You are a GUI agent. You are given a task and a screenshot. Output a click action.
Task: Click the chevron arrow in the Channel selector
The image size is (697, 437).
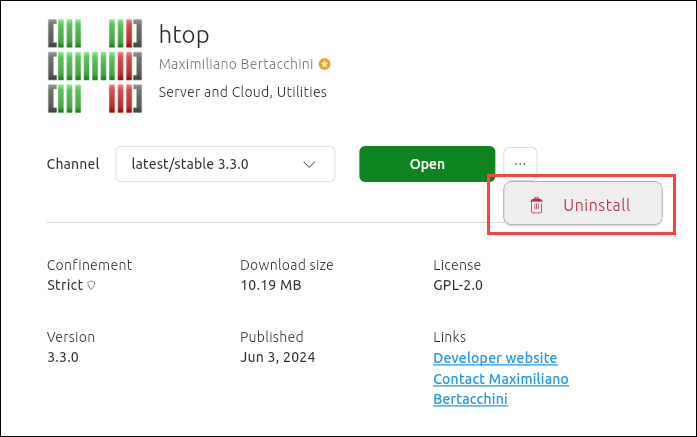coord(309,164)
